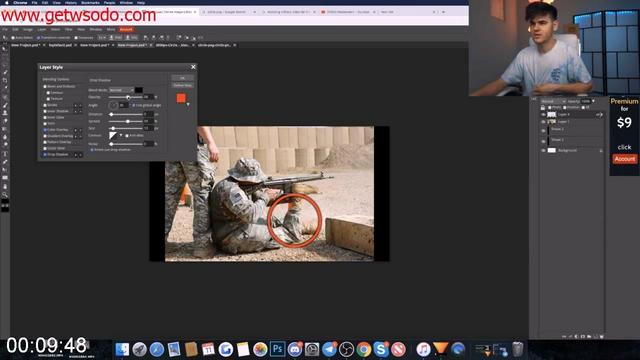Click the Default Value button
Viewport: 640px width, 360px height.
[182, 85]
